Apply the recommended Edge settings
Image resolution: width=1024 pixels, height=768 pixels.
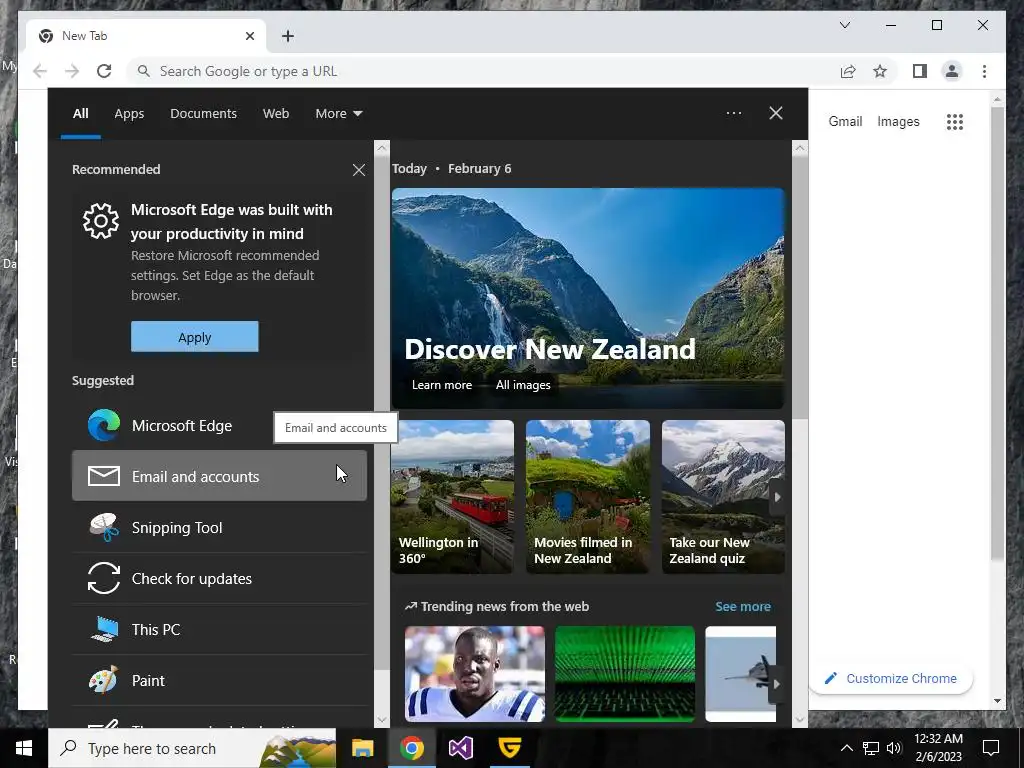[195, 337]
